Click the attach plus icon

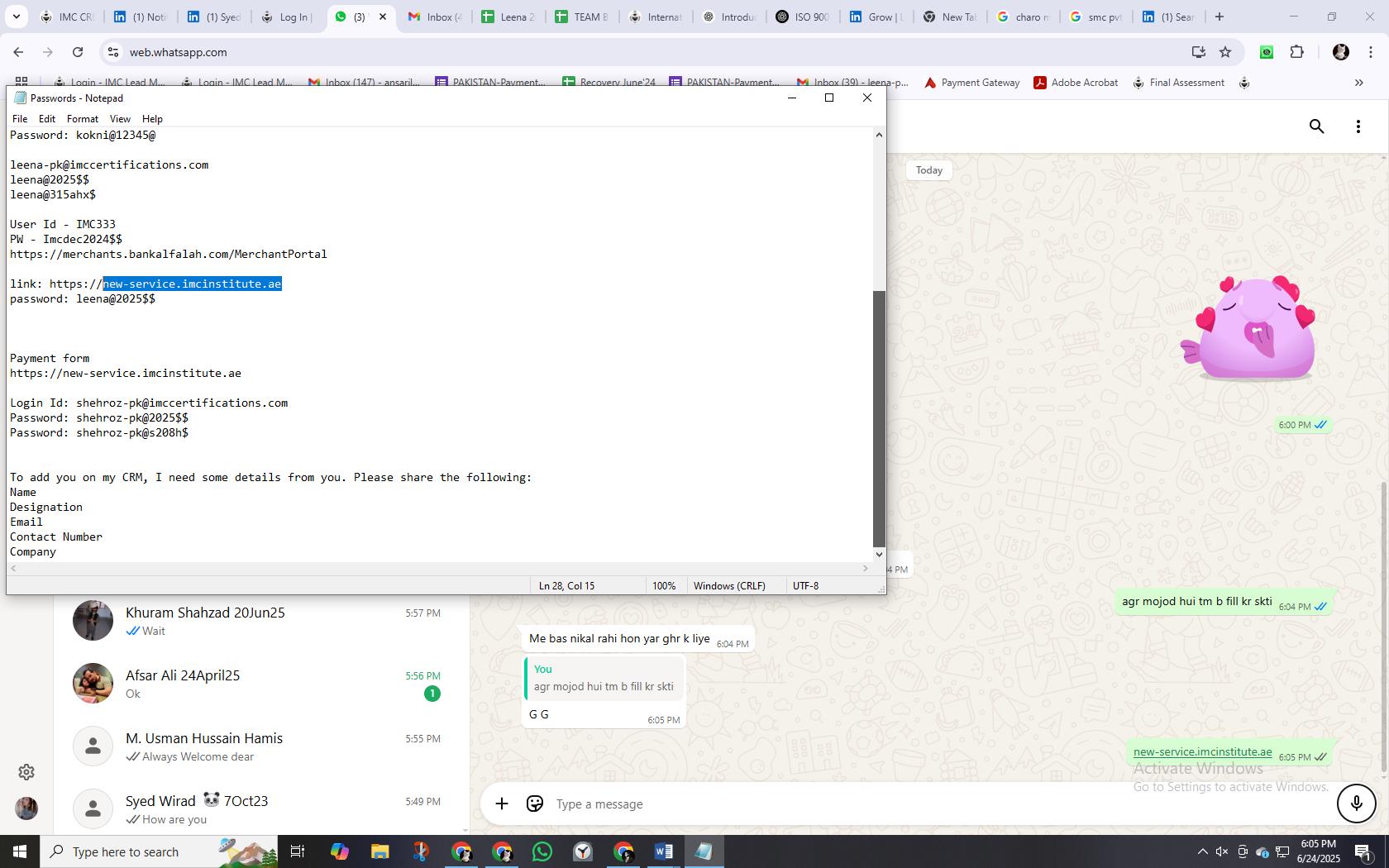point(502,804)
